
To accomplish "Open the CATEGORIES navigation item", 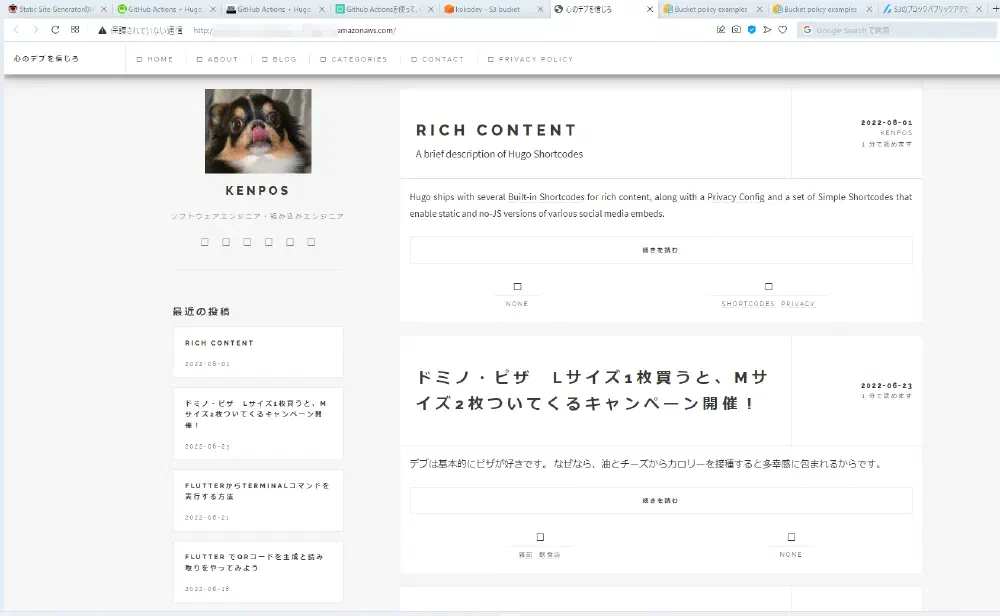I will point(354,59).
